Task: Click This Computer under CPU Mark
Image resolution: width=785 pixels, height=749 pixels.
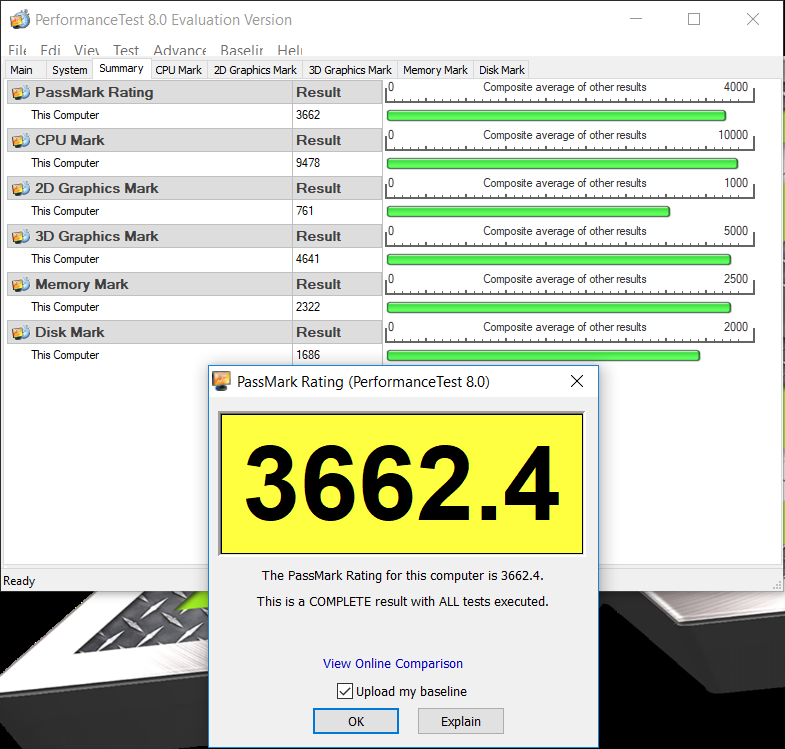Action: (65, 163)
